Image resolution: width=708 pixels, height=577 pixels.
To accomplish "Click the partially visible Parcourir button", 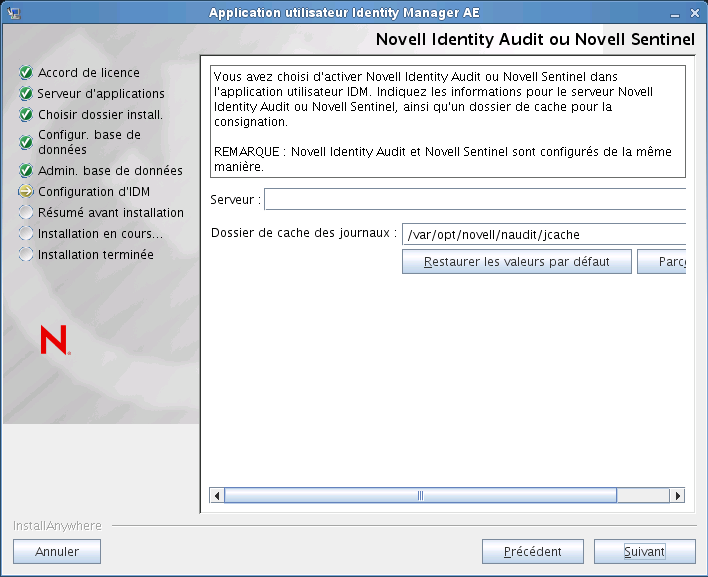I will pyautogui.click(x=661, y=261).
